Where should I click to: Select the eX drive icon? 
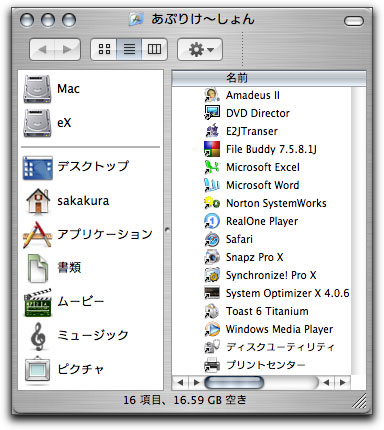click(37, 123)
